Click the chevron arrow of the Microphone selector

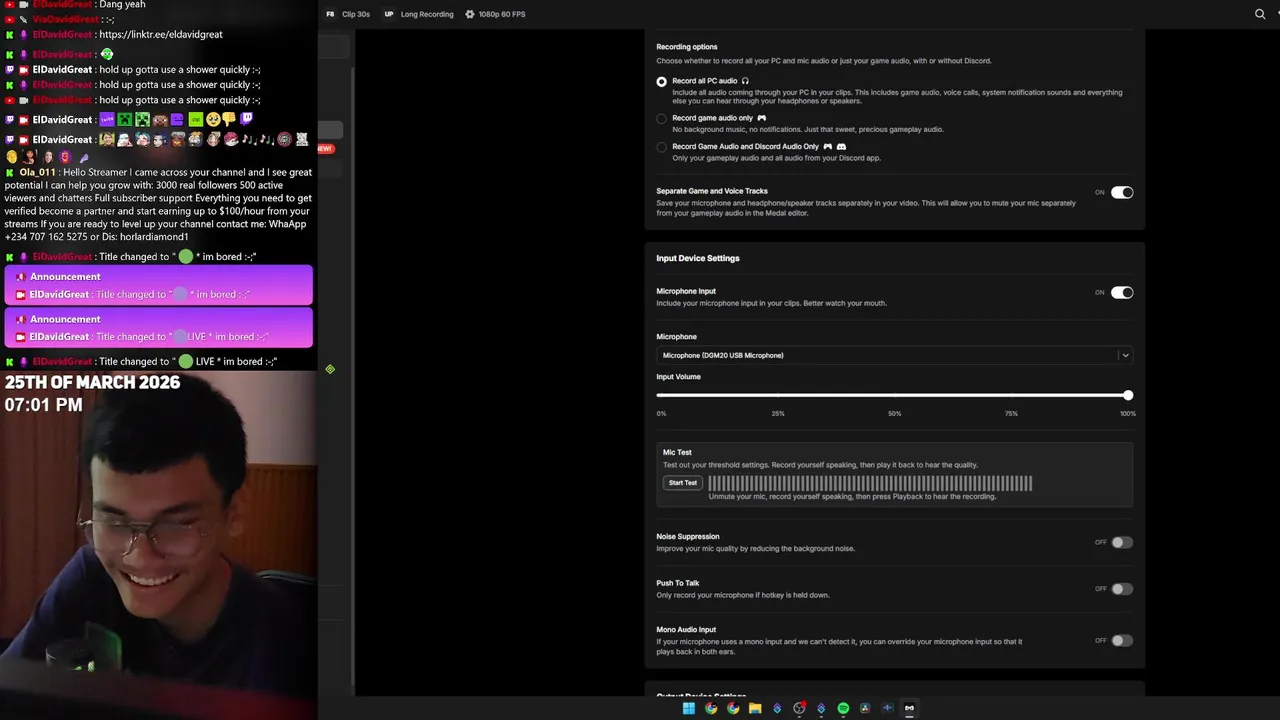pos(1125,355)
